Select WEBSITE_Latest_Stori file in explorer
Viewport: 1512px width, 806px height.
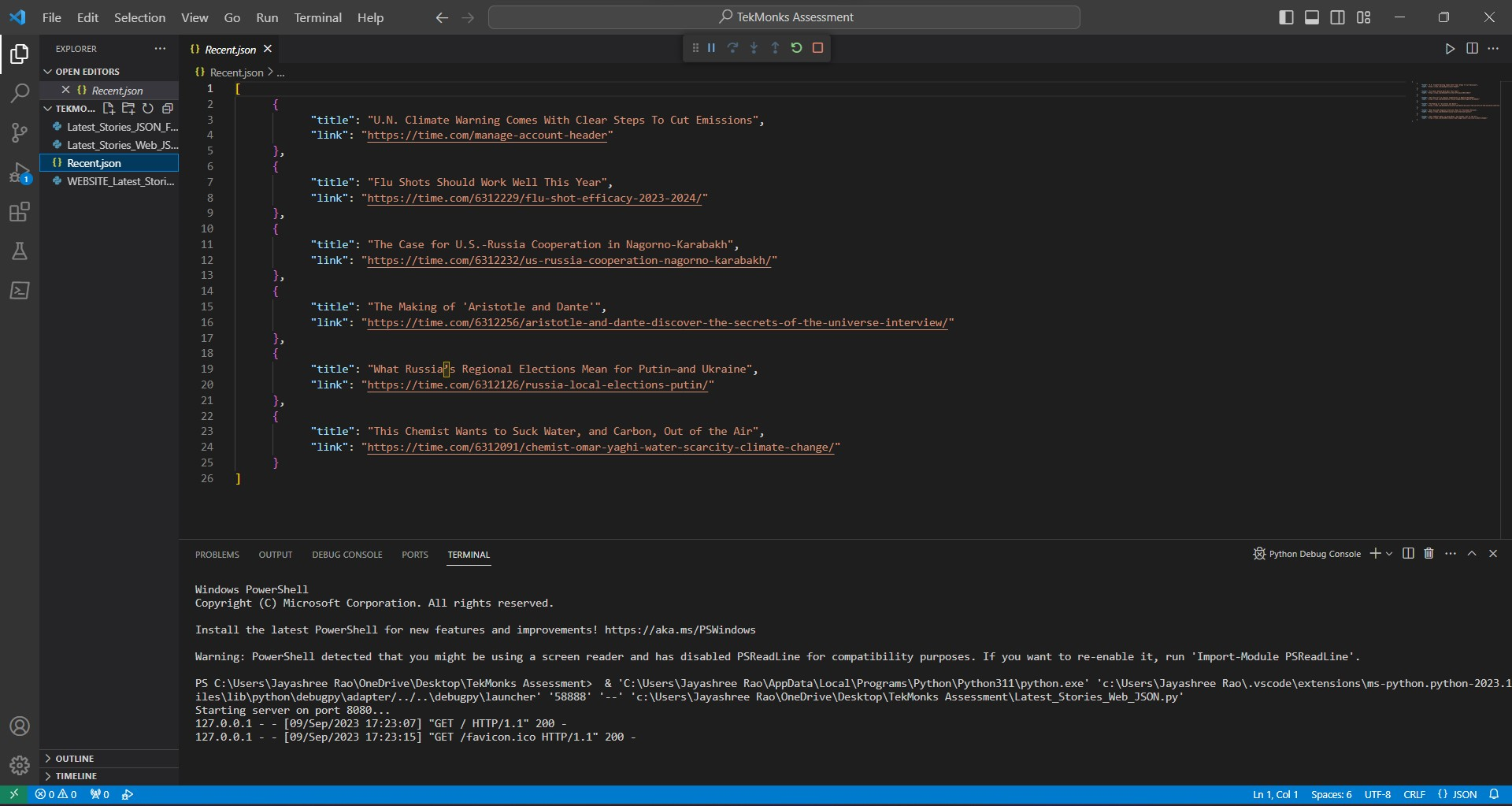coord(120,181)
